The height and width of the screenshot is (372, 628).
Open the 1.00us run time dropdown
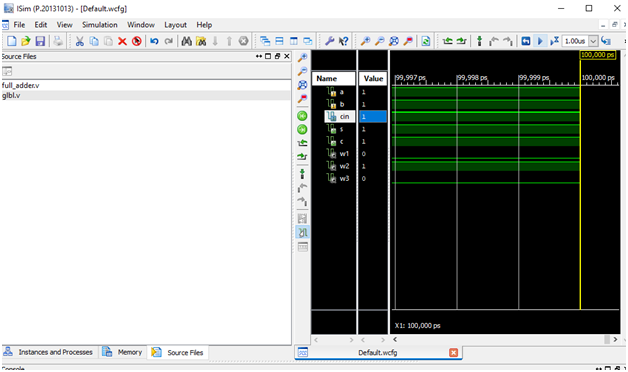click(x=594, y=41)
